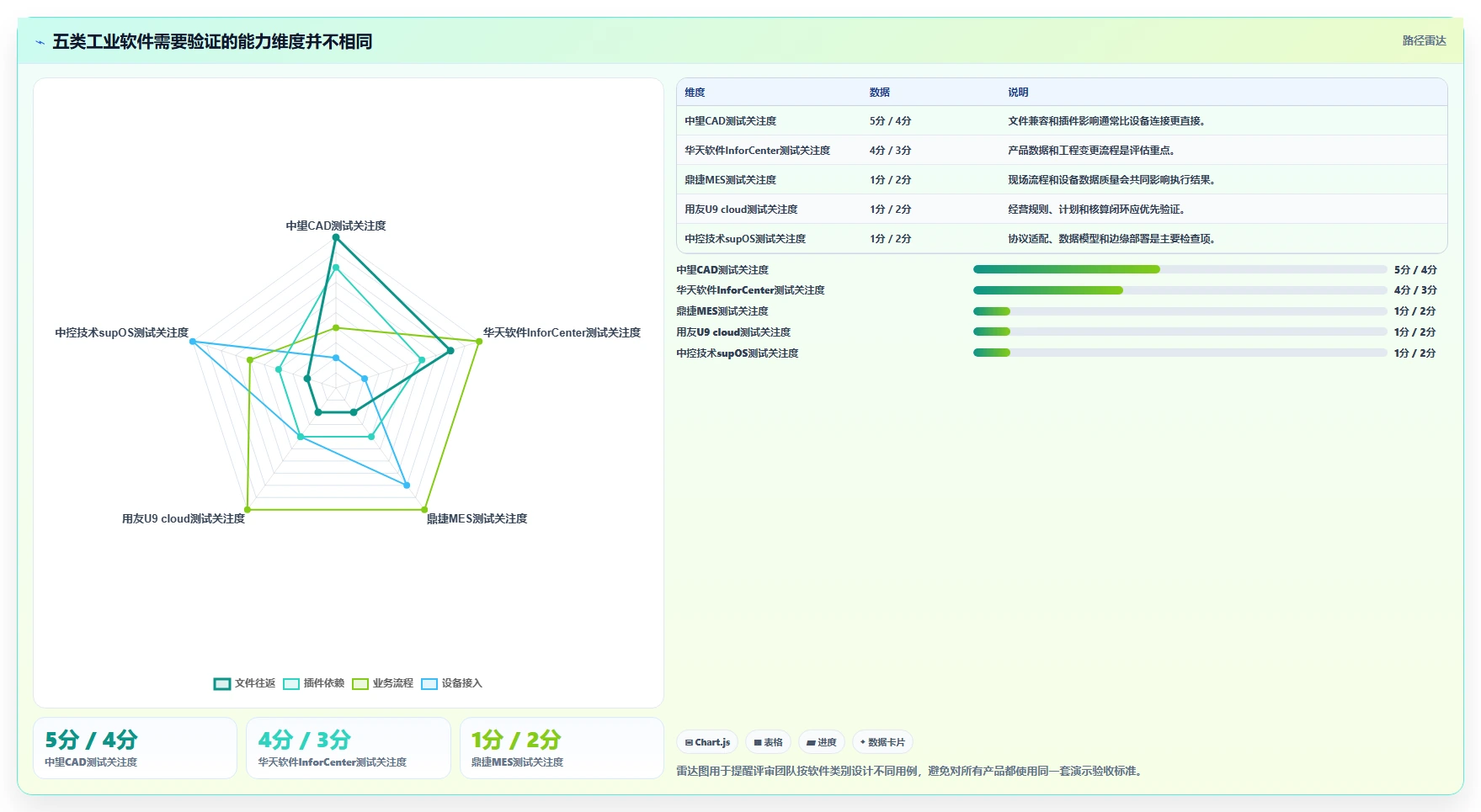Click the 中控技术supOS progress bar

pyautogui.click(x=1180, y=353)
